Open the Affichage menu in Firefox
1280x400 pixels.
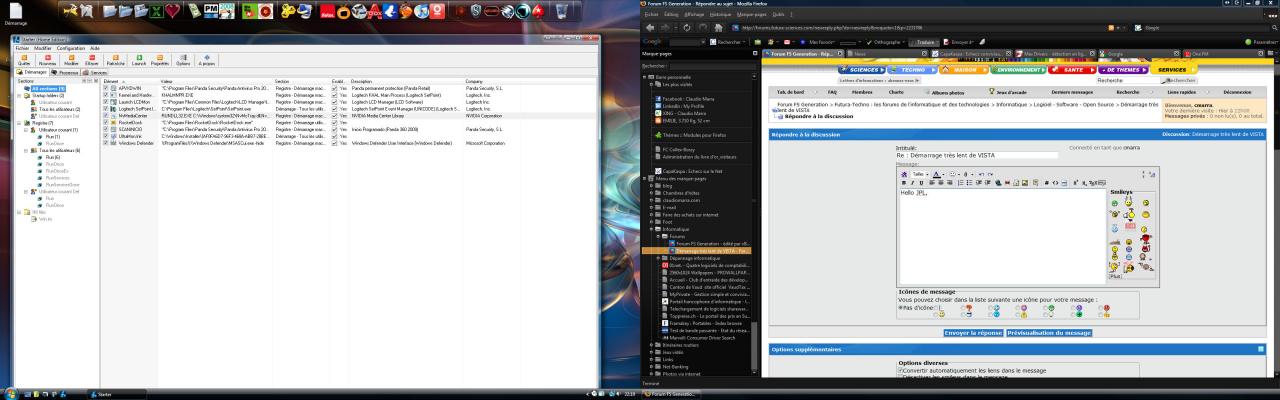694,14
